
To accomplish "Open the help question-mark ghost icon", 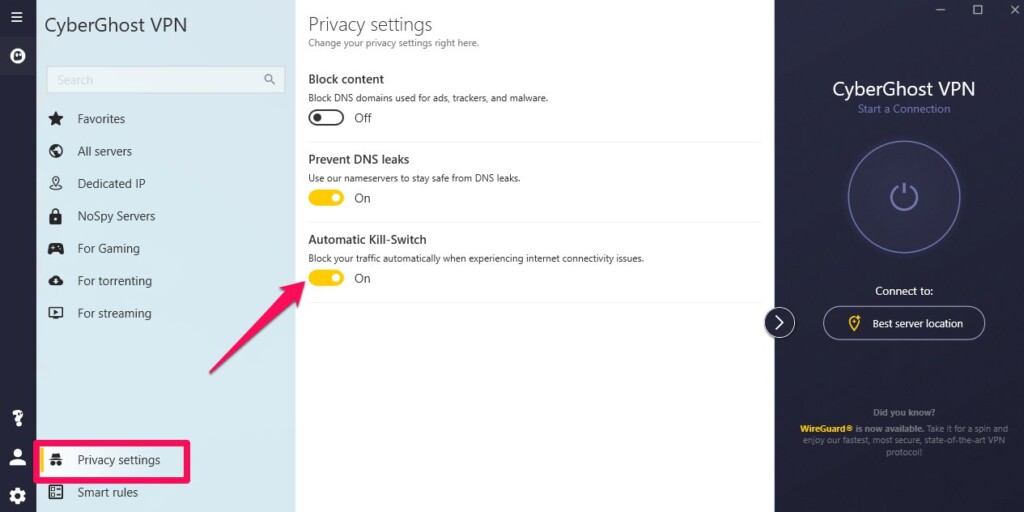I will (18, 418).
